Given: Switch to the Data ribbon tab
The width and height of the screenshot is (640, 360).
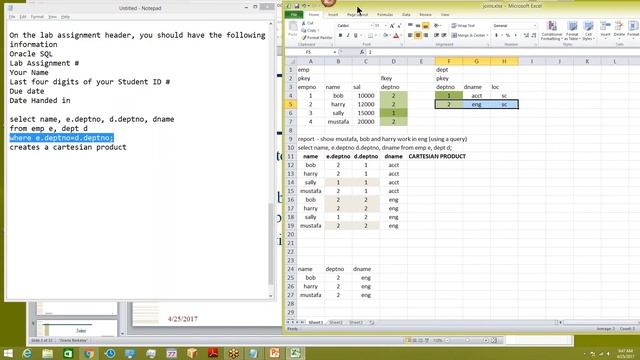Looking at the screenshot, I should [x=406, y=15].
